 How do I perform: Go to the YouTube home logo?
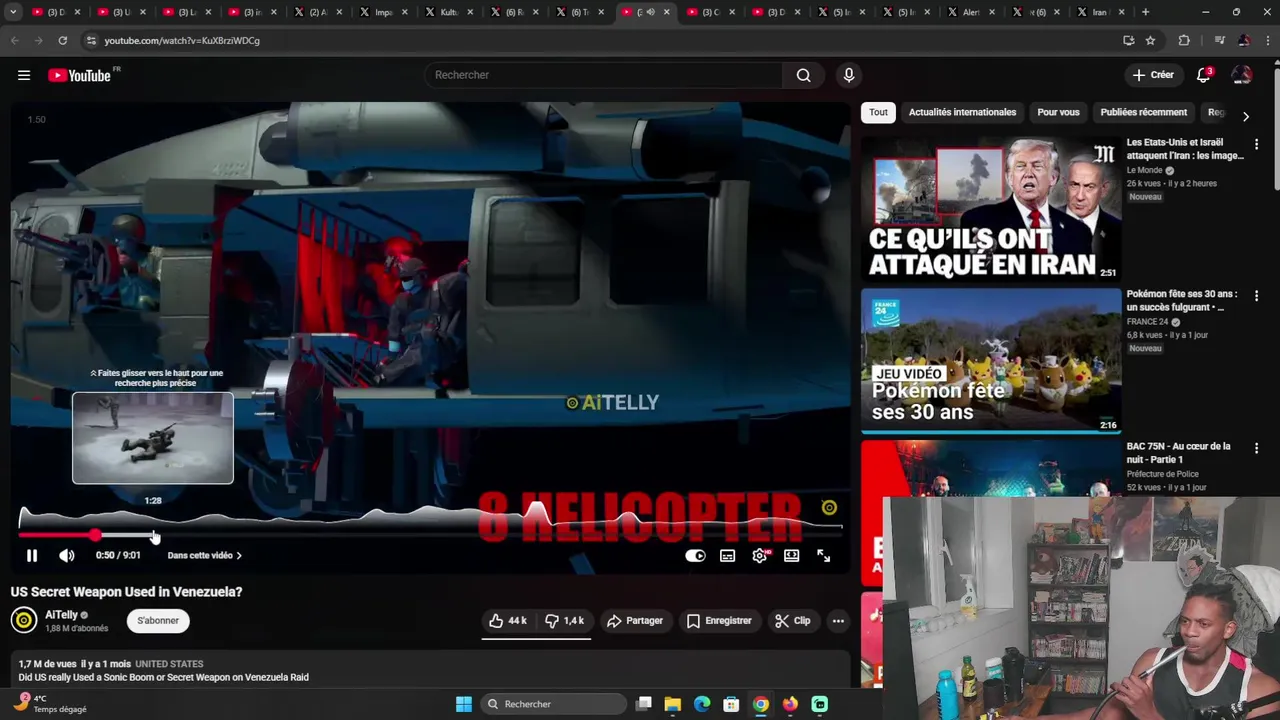pyautogui.click(x=79, y=75)
